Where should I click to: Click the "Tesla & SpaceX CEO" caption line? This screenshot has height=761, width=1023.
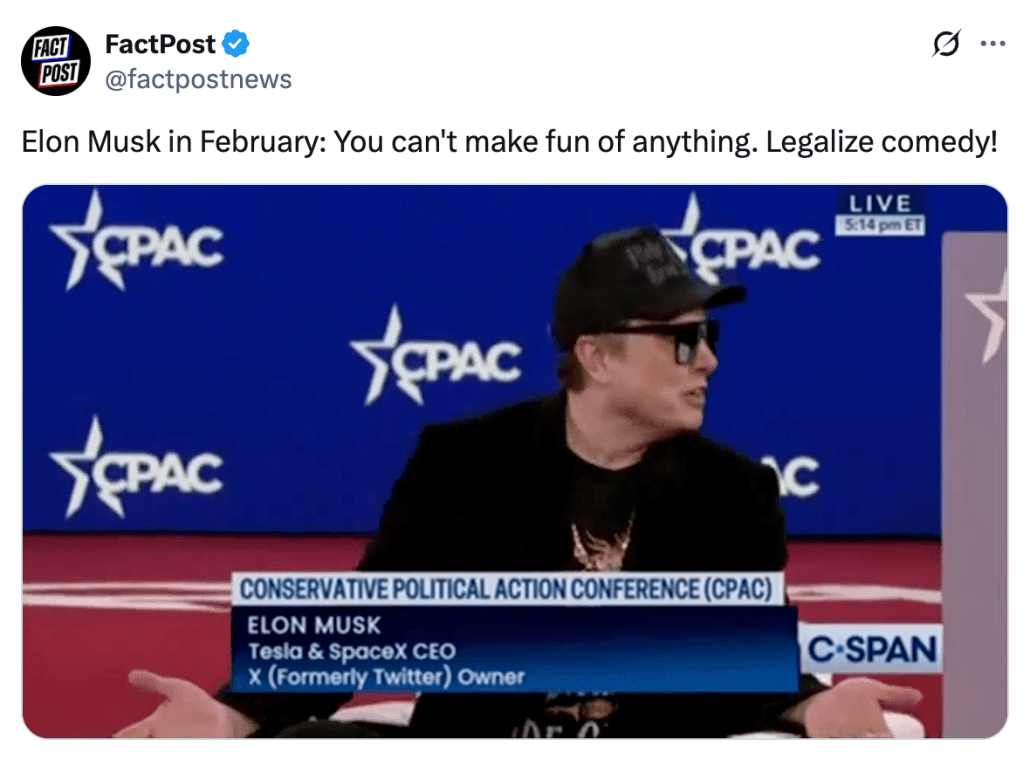click(x=351, y=652)
